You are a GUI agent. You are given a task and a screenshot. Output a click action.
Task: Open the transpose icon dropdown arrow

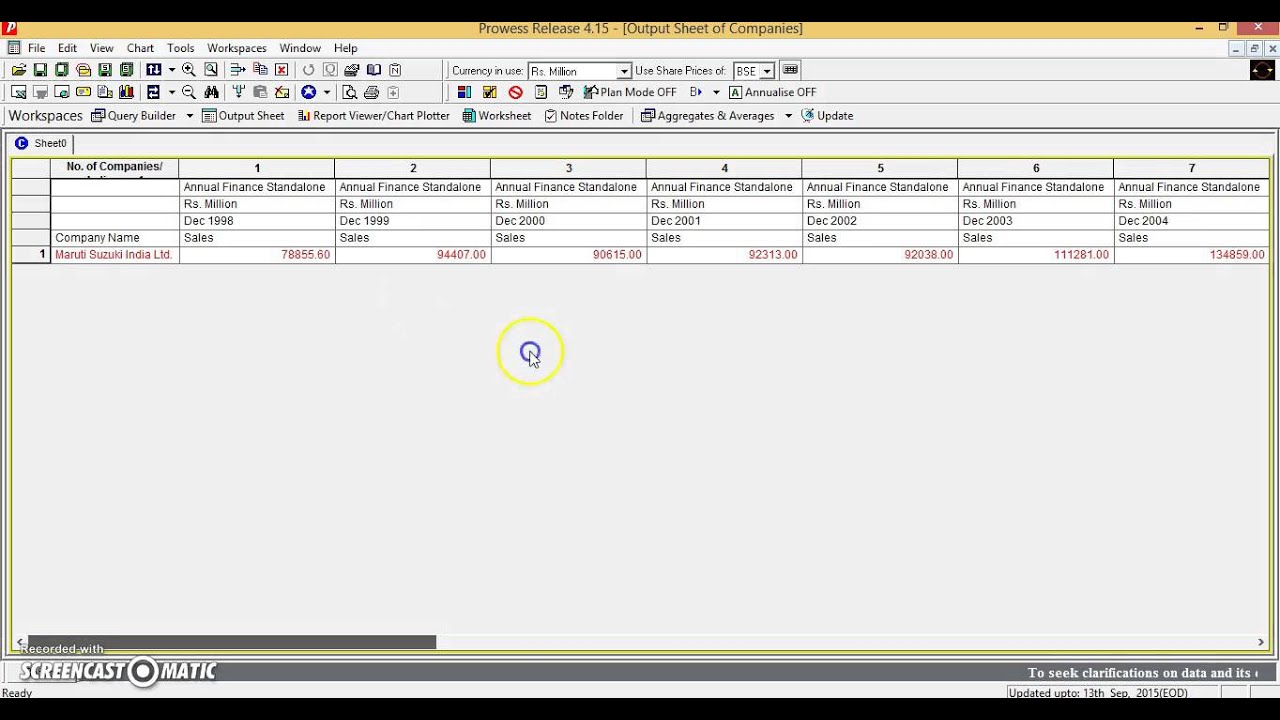point(172,92)
